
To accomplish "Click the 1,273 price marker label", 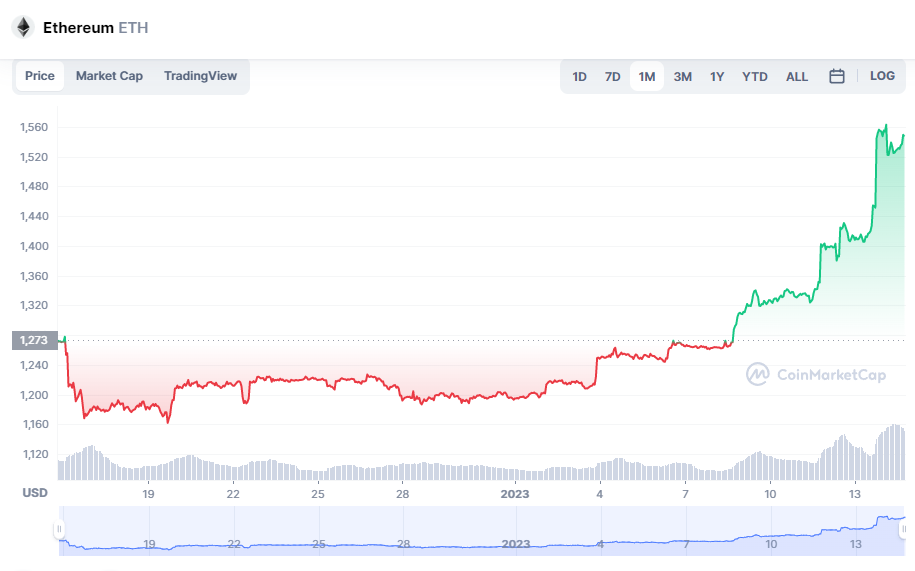I will (x=34, y=340).
